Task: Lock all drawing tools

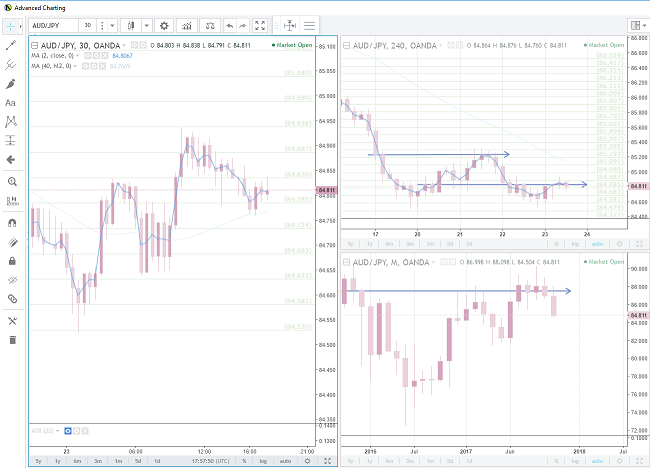Action: click(11, 260)
